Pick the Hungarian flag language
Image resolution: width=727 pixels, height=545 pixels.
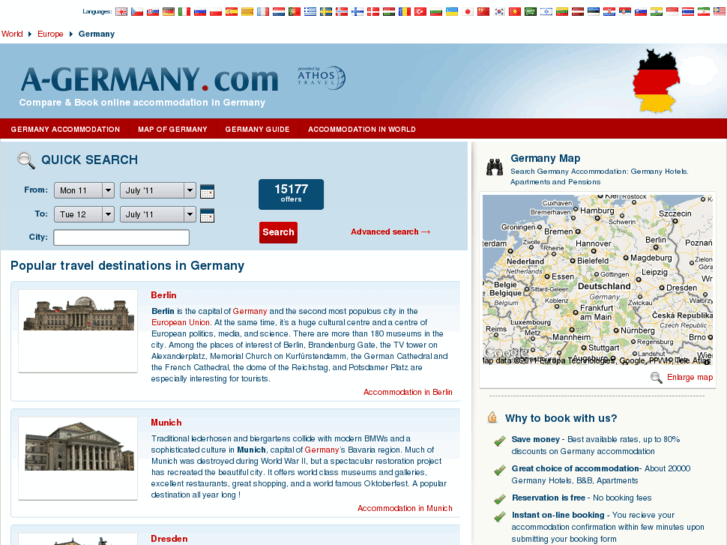389,12
